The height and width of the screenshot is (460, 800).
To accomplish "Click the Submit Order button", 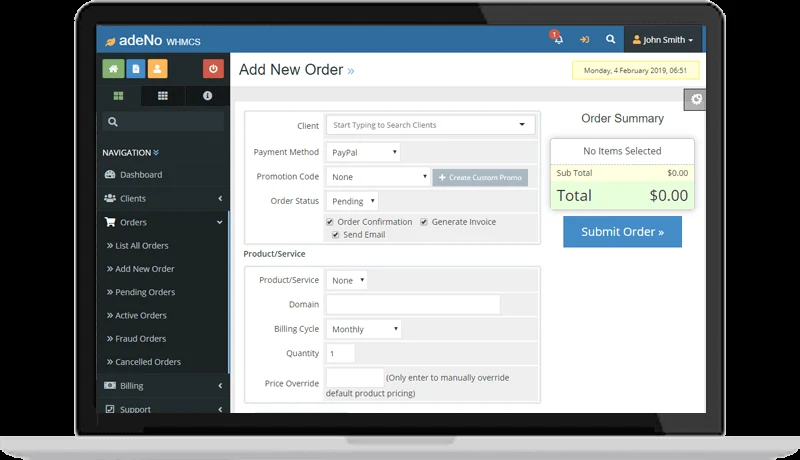I will point(622,232).
